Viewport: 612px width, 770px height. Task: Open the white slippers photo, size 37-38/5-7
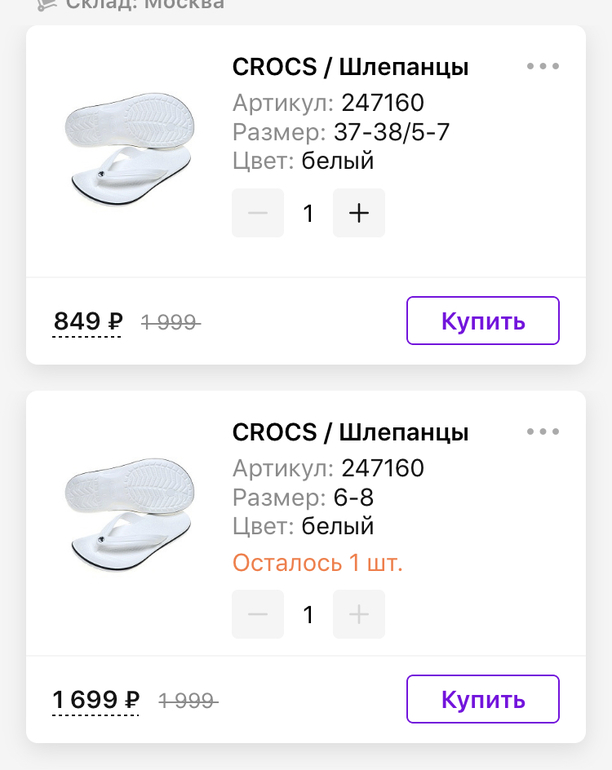pos(127,150)
